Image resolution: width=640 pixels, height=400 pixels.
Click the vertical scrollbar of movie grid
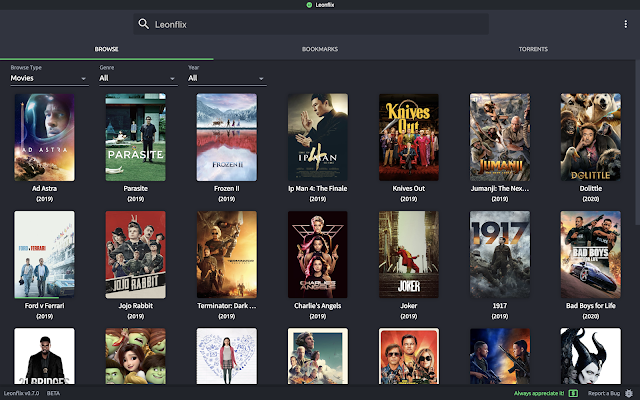click(x=638, y=142)
